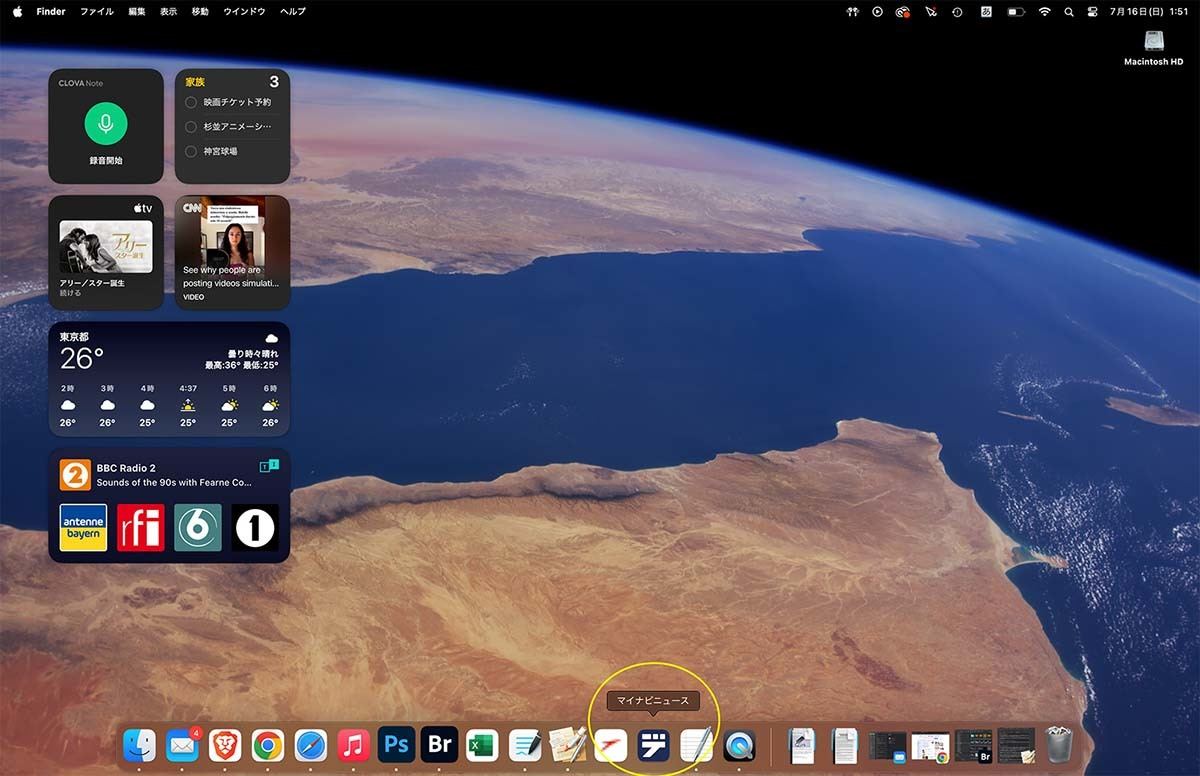
Task: Open the 表示 menu
Action: (x=168, y=12)
